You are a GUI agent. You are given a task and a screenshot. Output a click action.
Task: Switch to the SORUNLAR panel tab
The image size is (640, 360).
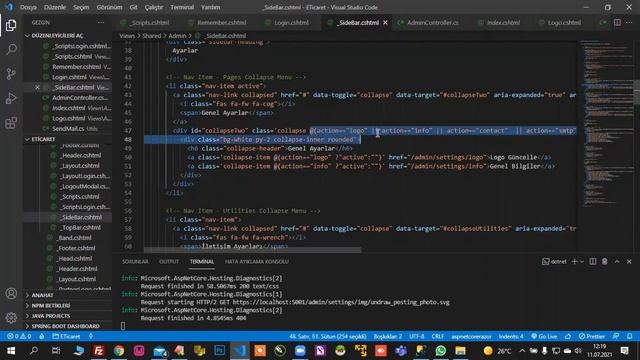tap(135, 261)
